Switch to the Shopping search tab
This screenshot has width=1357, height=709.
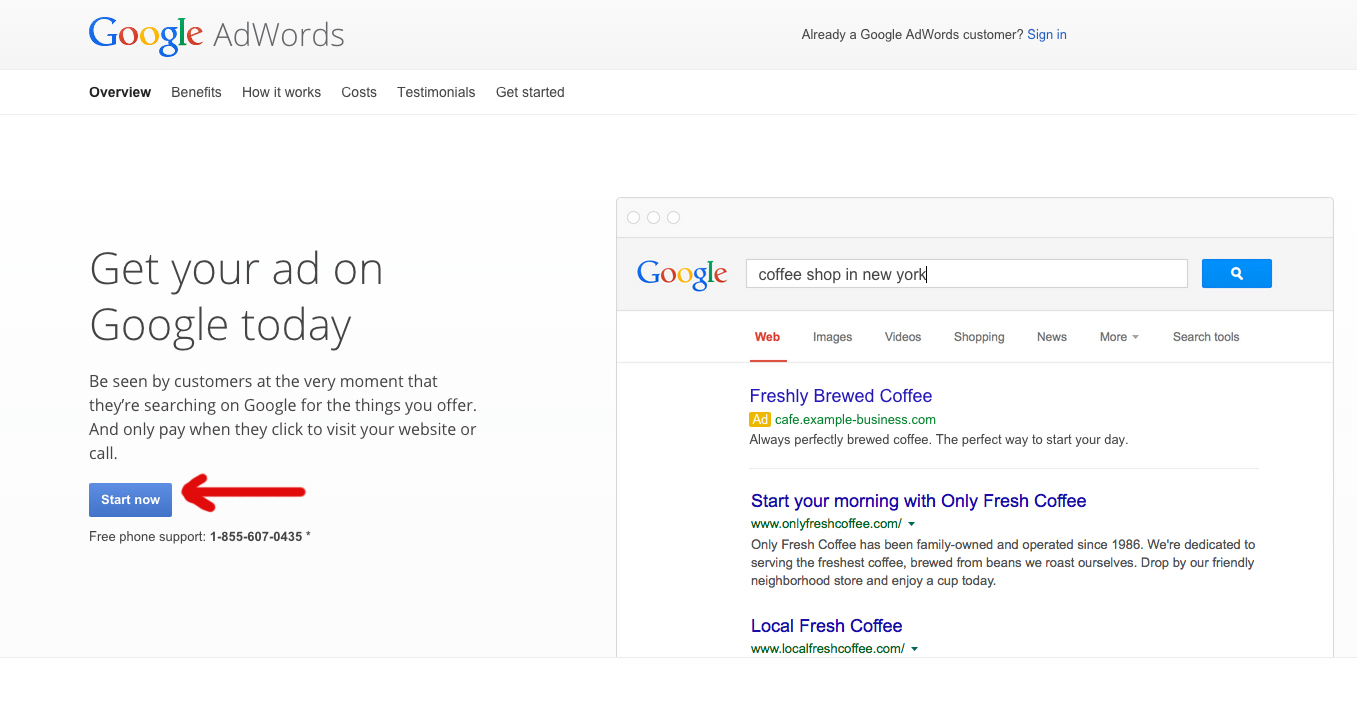coord(978,337)
